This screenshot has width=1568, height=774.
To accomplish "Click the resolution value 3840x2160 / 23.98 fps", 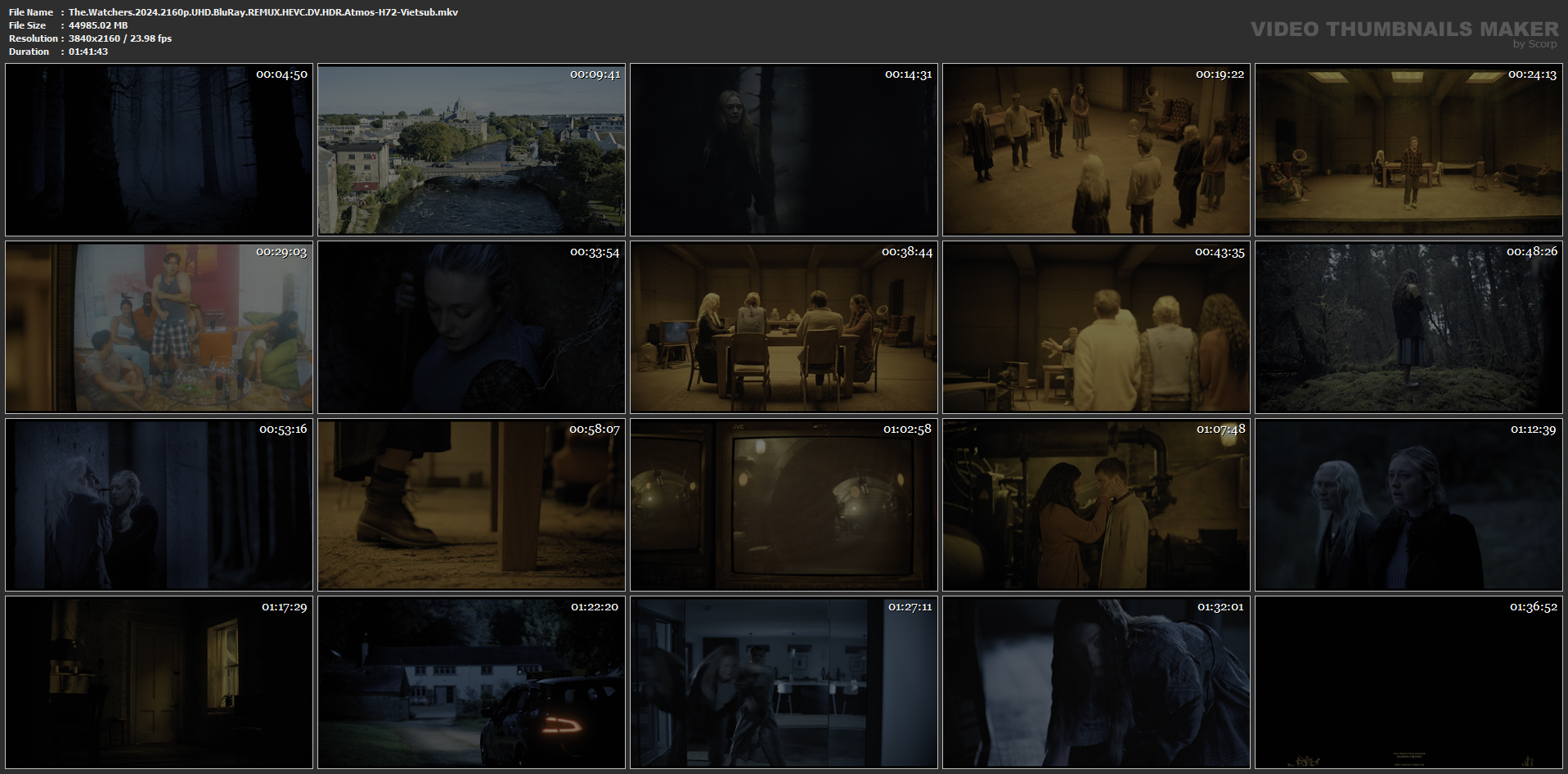I will click(120, 38).
